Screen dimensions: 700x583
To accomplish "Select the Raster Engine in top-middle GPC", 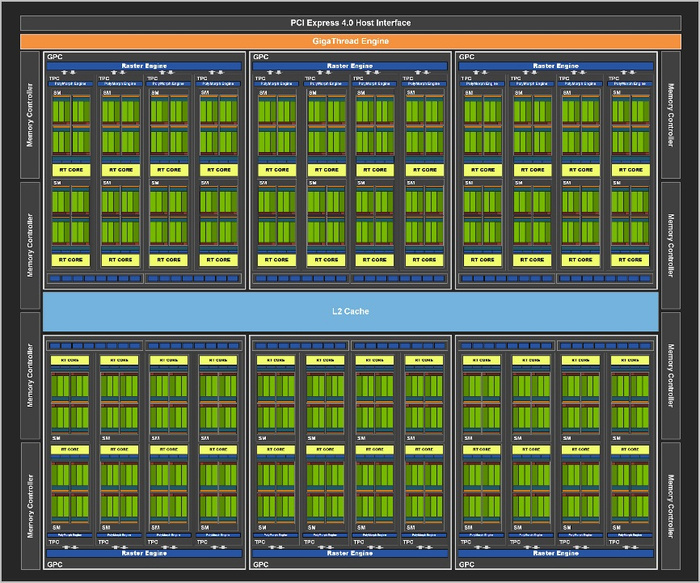I will tap(350, 66).
